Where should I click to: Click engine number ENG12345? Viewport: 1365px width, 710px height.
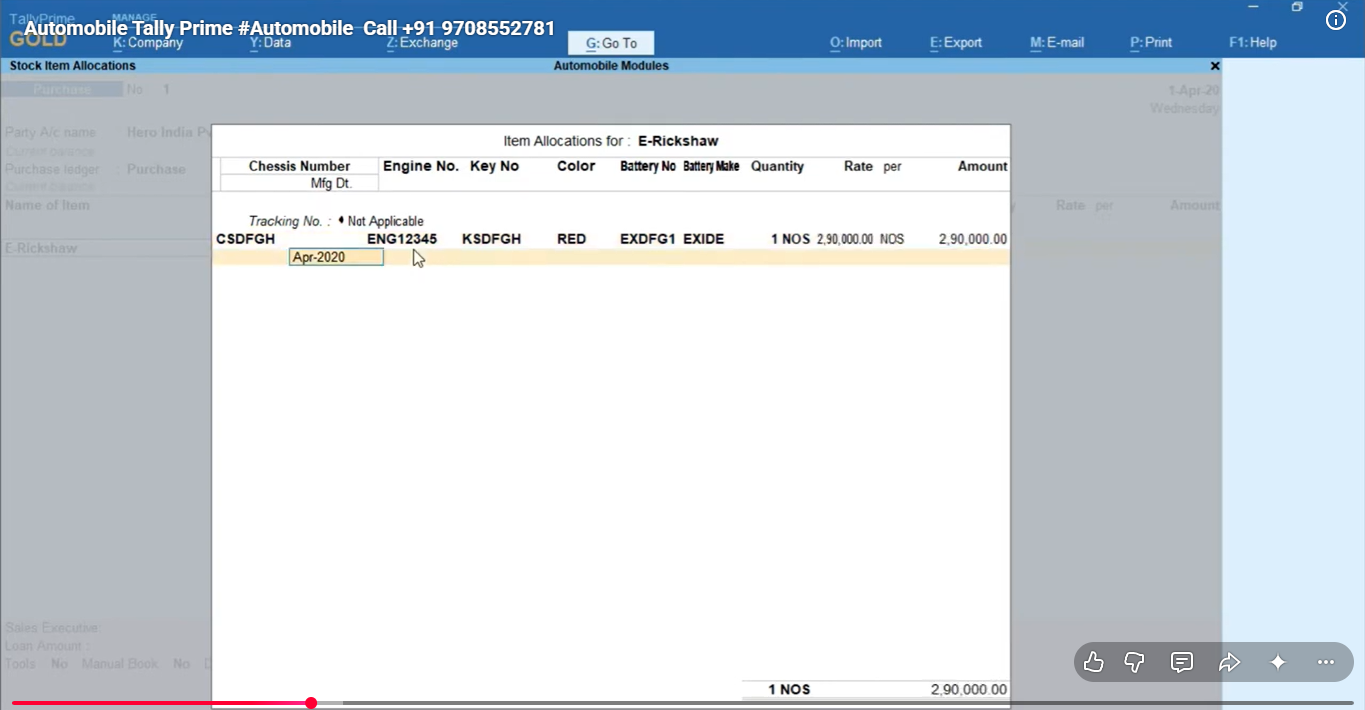coord(402,239)
